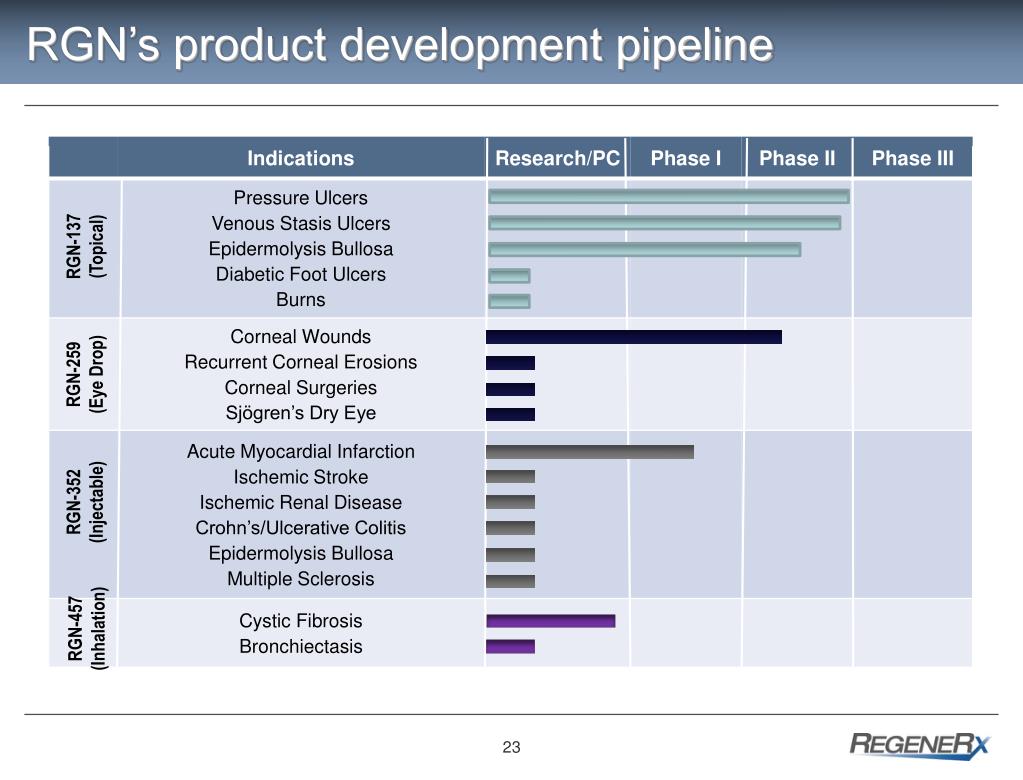Click the RGN-137 Epidermolysis Bullosa progress bar
Viewport: 1023px width, 780px height.
point(645,250)
